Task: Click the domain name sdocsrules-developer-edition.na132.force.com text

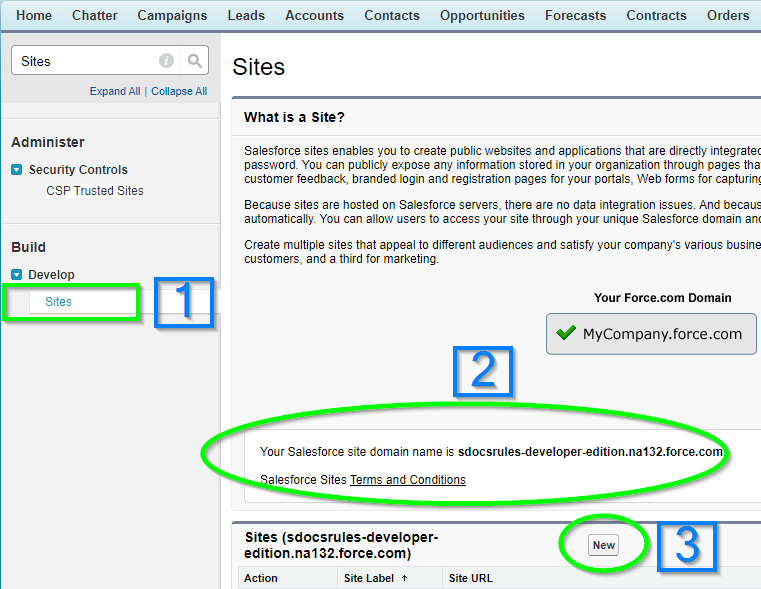Action: (590, 452)
